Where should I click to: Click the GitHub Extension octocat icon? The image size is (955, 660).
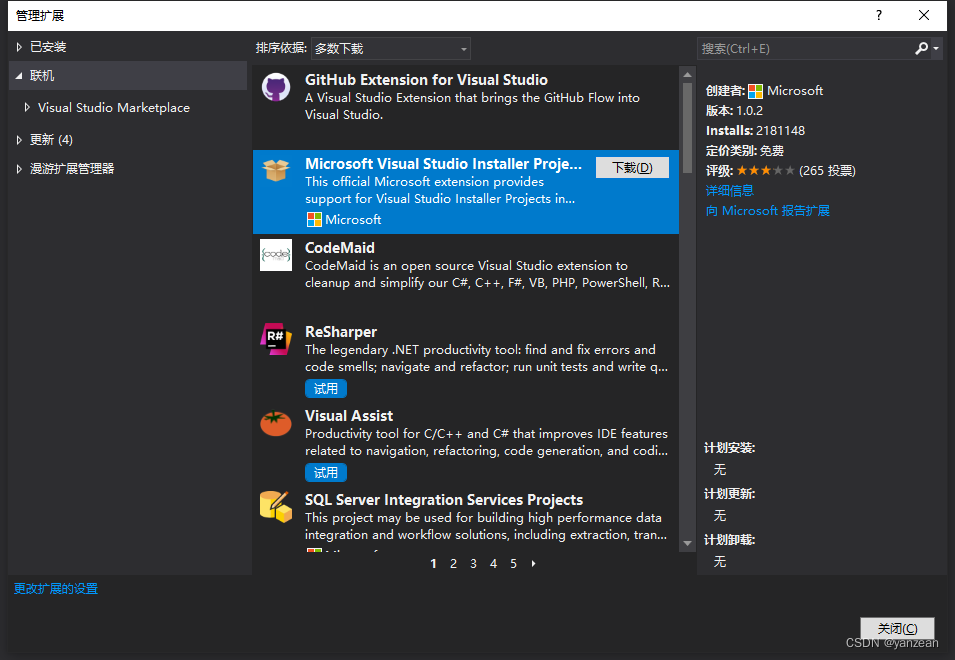pos(276,88)
